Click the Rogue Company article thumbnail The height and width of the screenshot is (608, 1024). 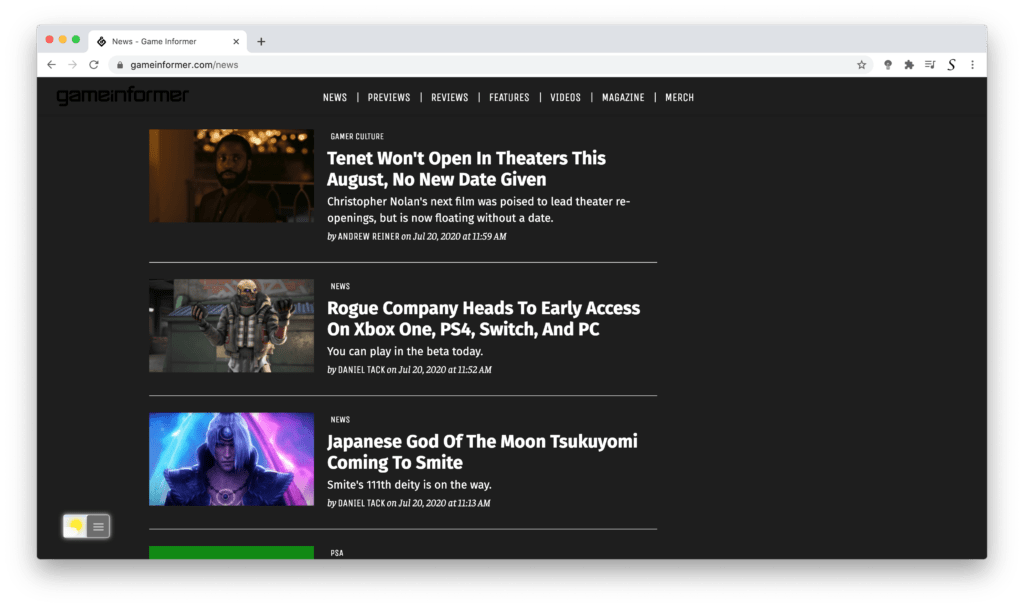[x=231, y=326]
